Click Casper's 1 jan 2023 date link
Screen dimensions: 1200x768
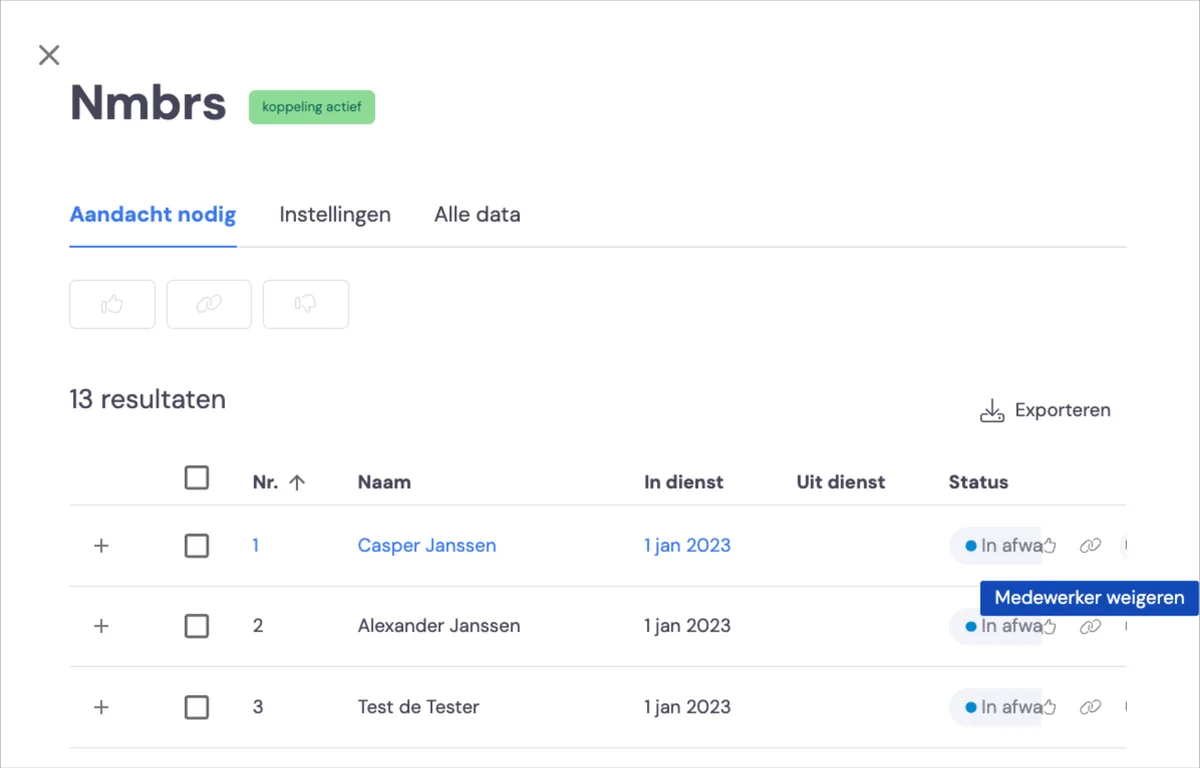(x=687, y=545)
